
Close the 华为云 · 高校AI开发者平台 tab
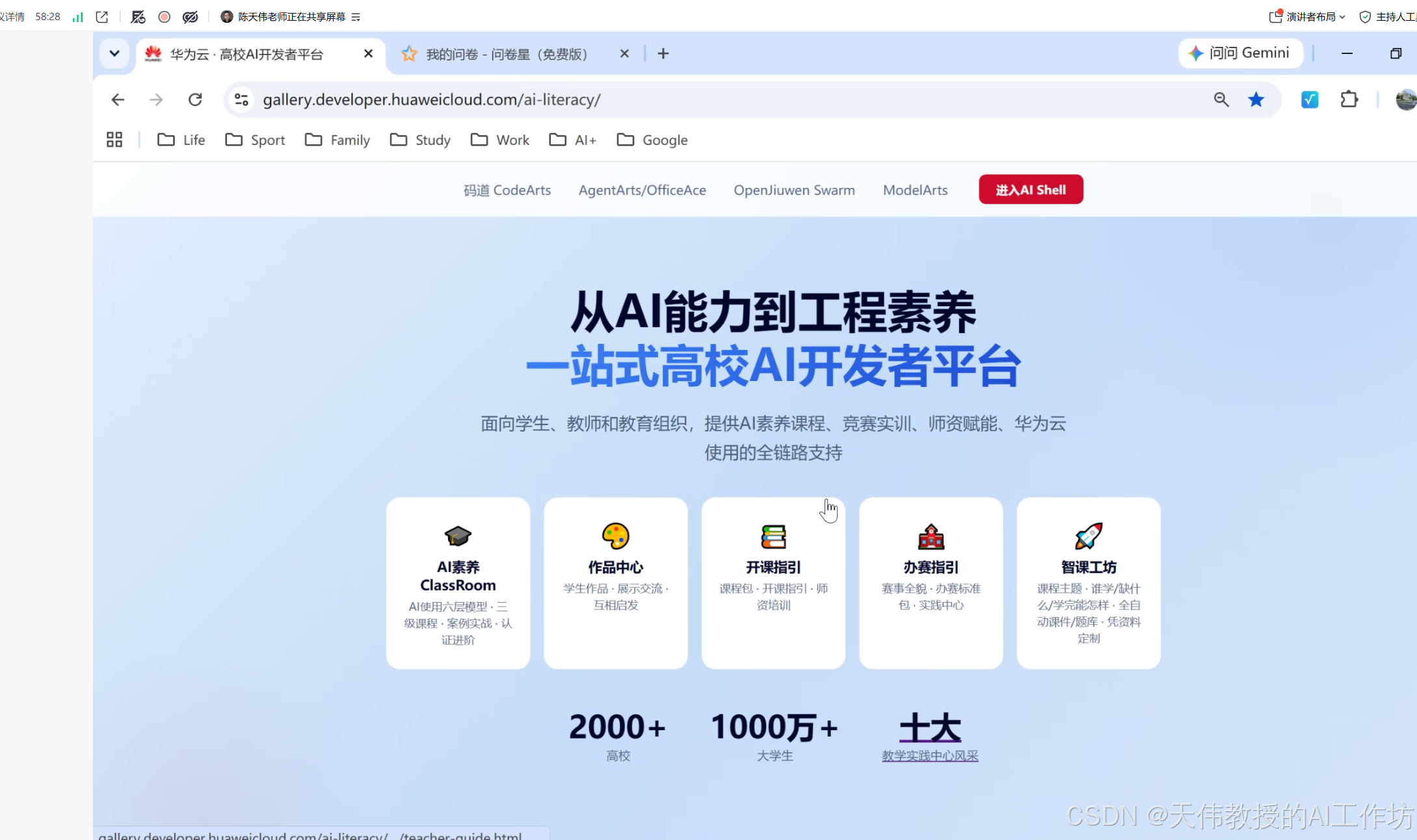[x=368, y=53]
